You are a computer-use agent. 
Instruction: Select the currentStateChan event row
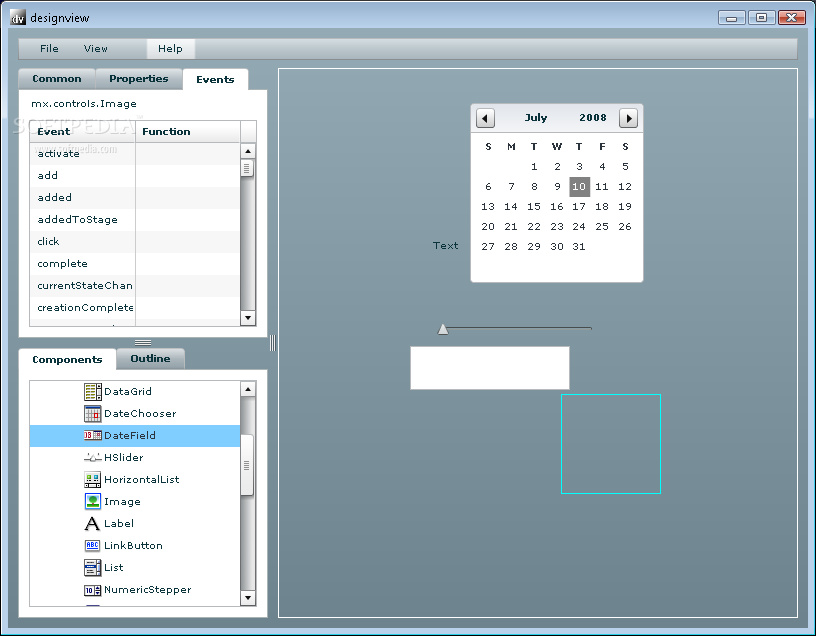135,286
